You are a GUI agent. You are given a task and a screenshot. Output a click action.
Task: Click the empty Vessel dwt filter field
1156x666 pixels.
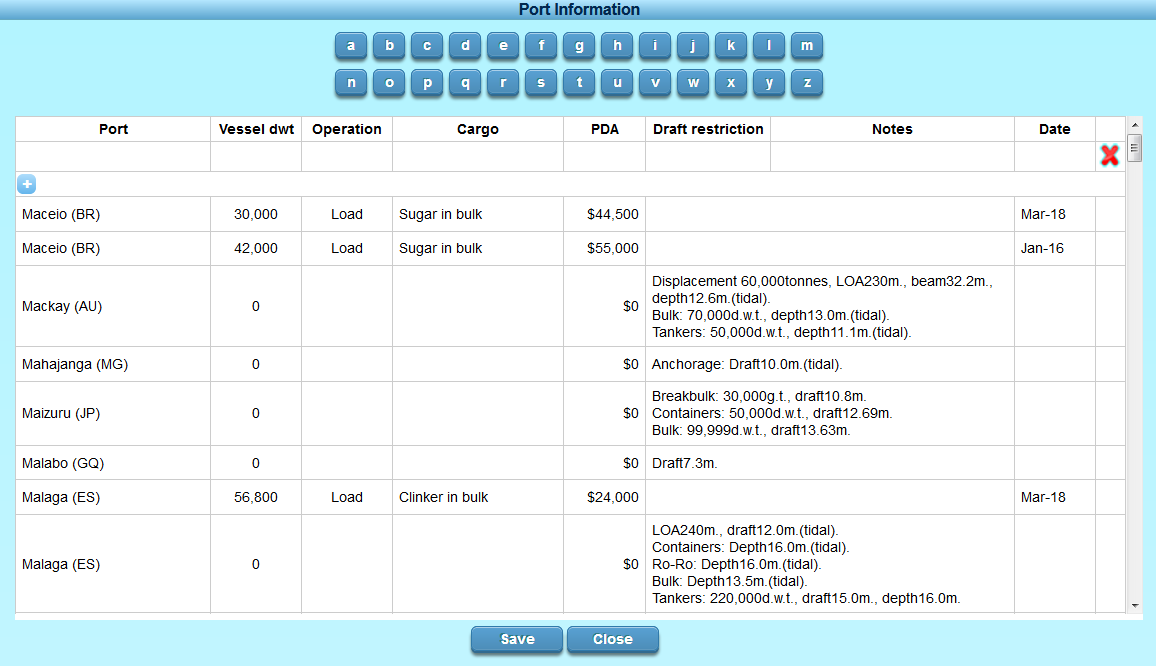256,156
